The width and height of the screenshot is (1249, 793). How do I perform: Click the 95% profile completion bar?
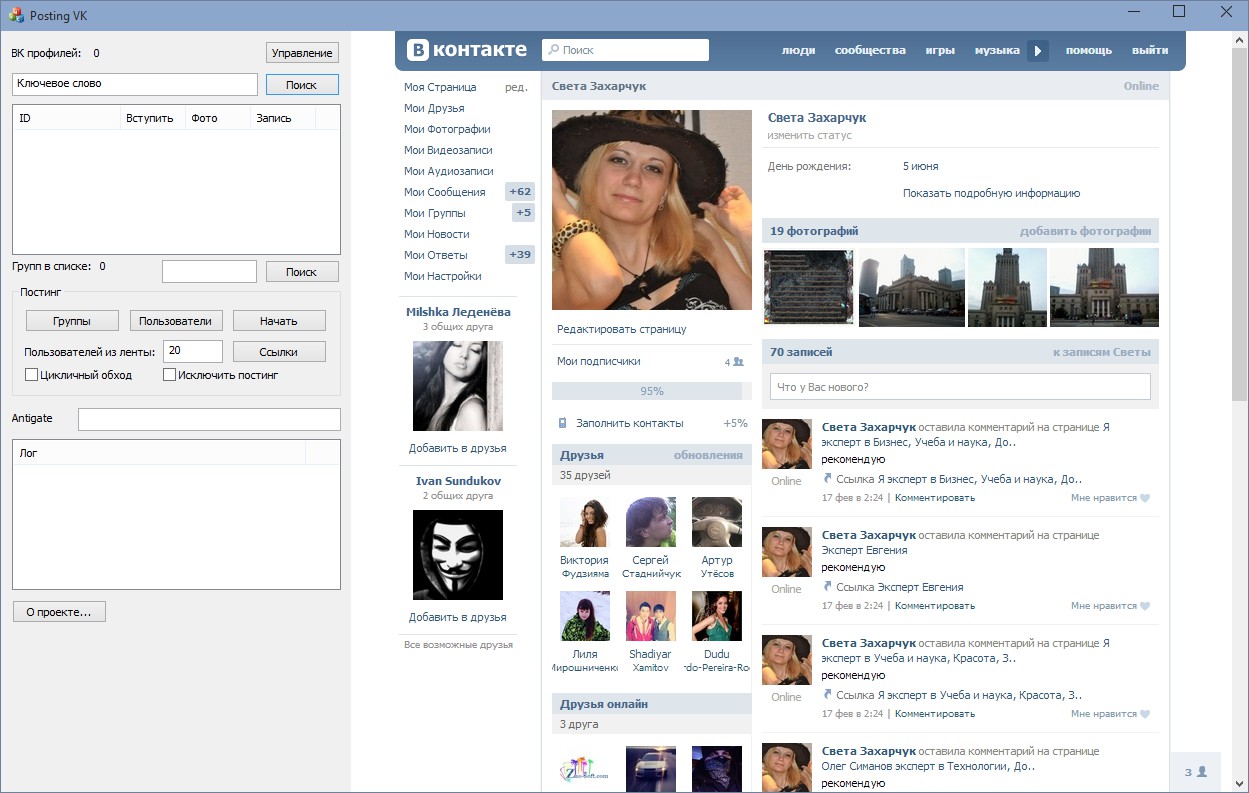(652, 391)
